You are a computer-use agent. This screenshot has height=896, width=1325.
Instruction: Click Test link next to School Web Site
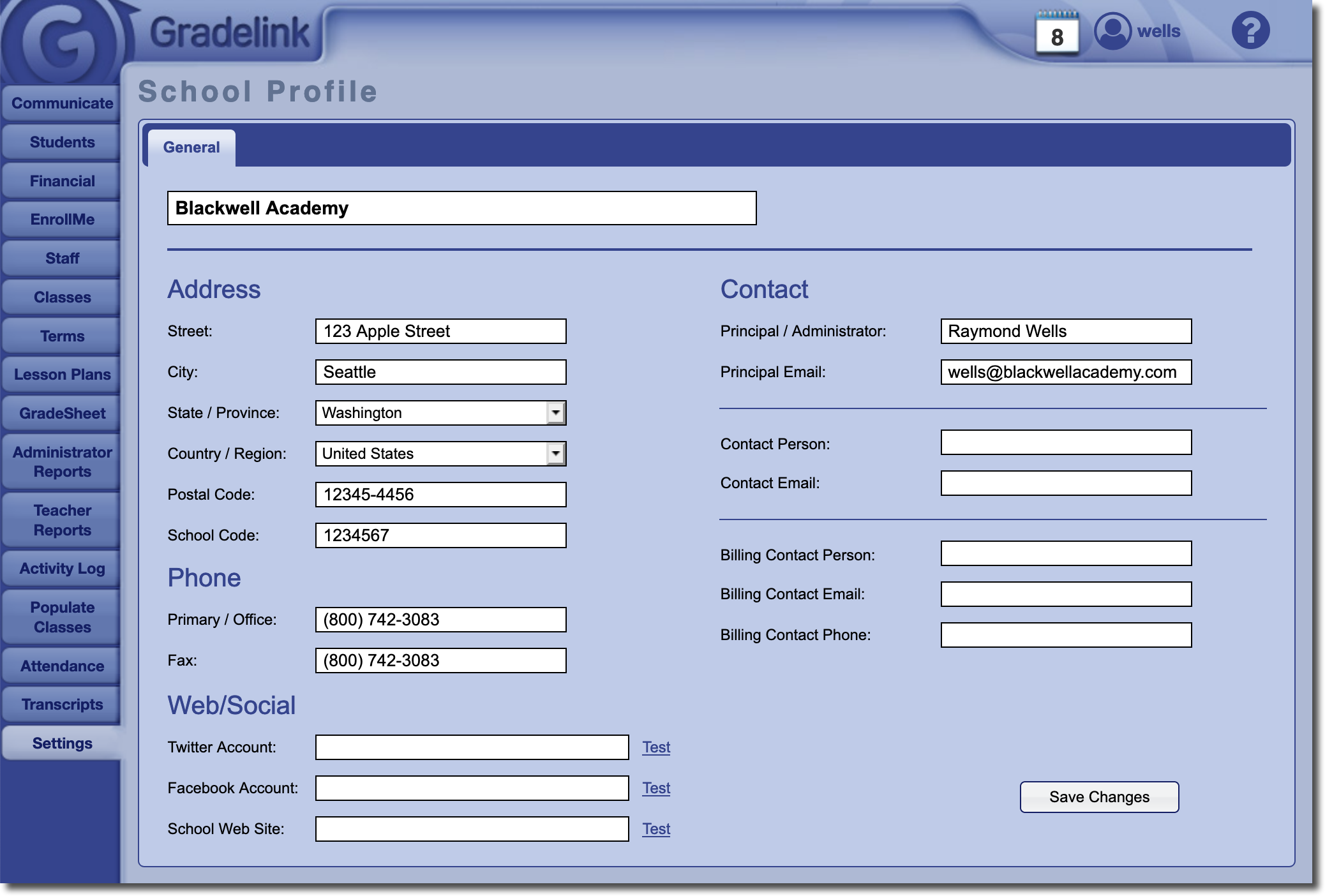pos(656,829)
